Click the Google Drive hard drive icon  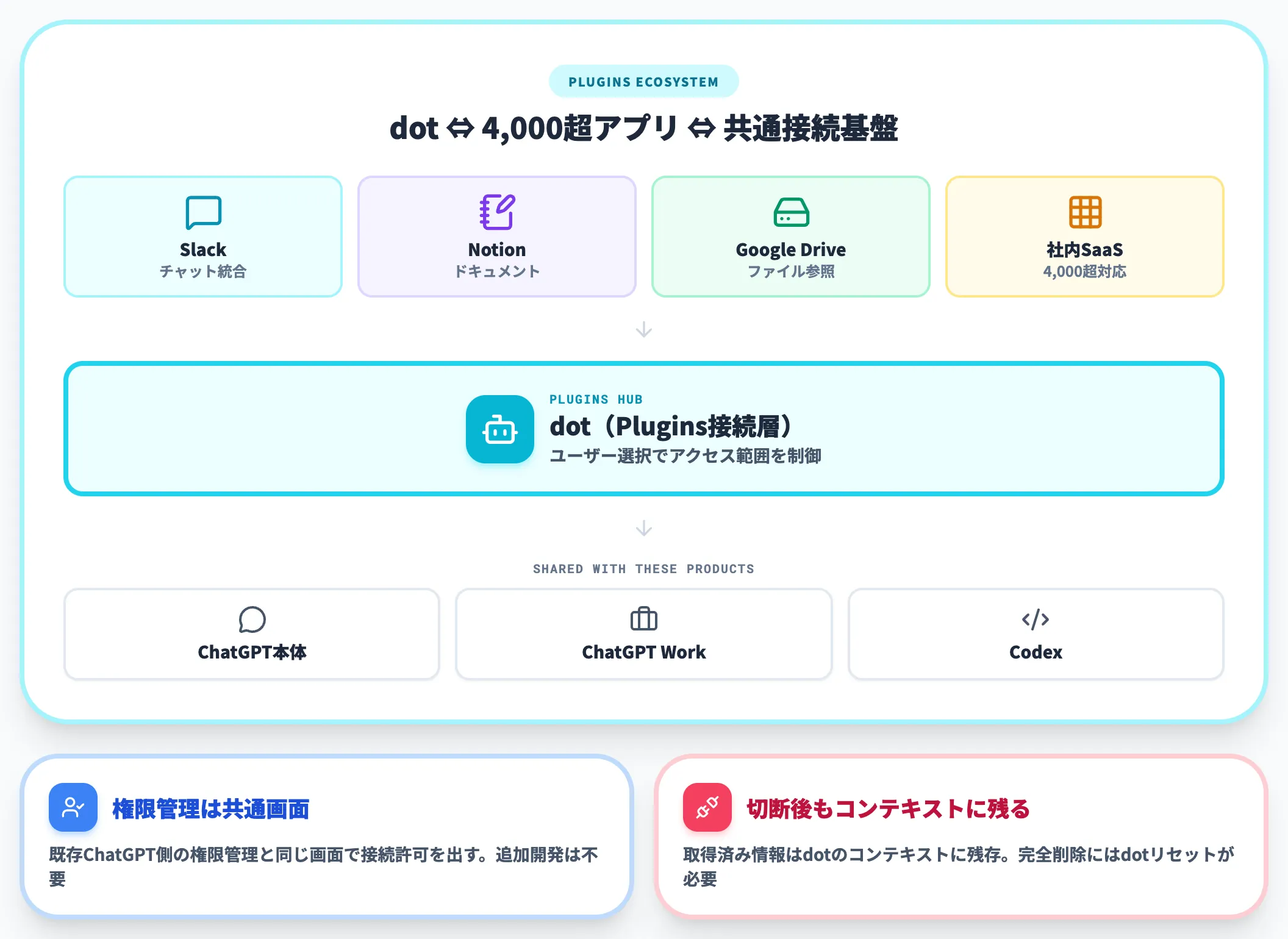click(791, 212)
